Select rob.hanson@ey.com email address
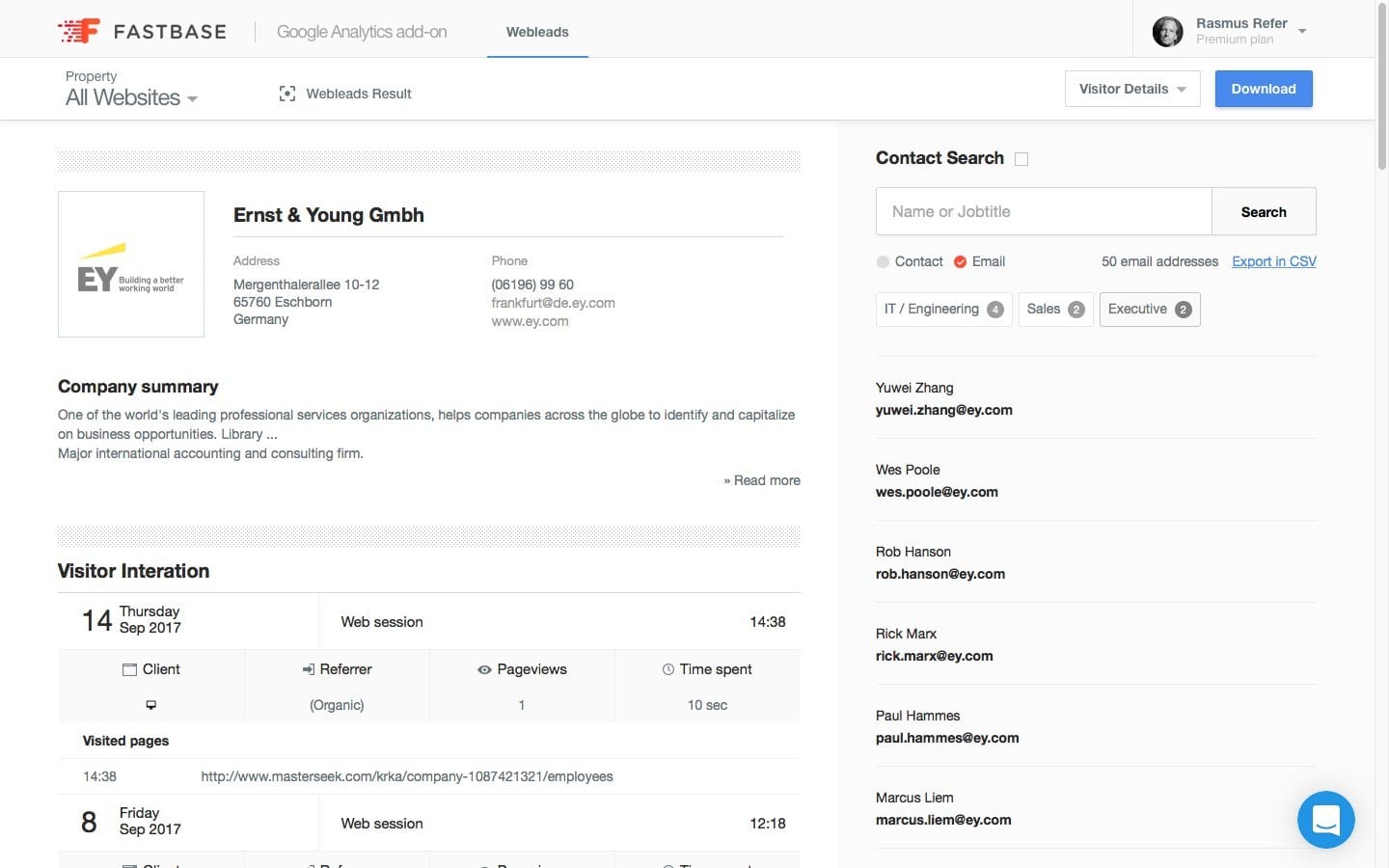 coord(940,574)
